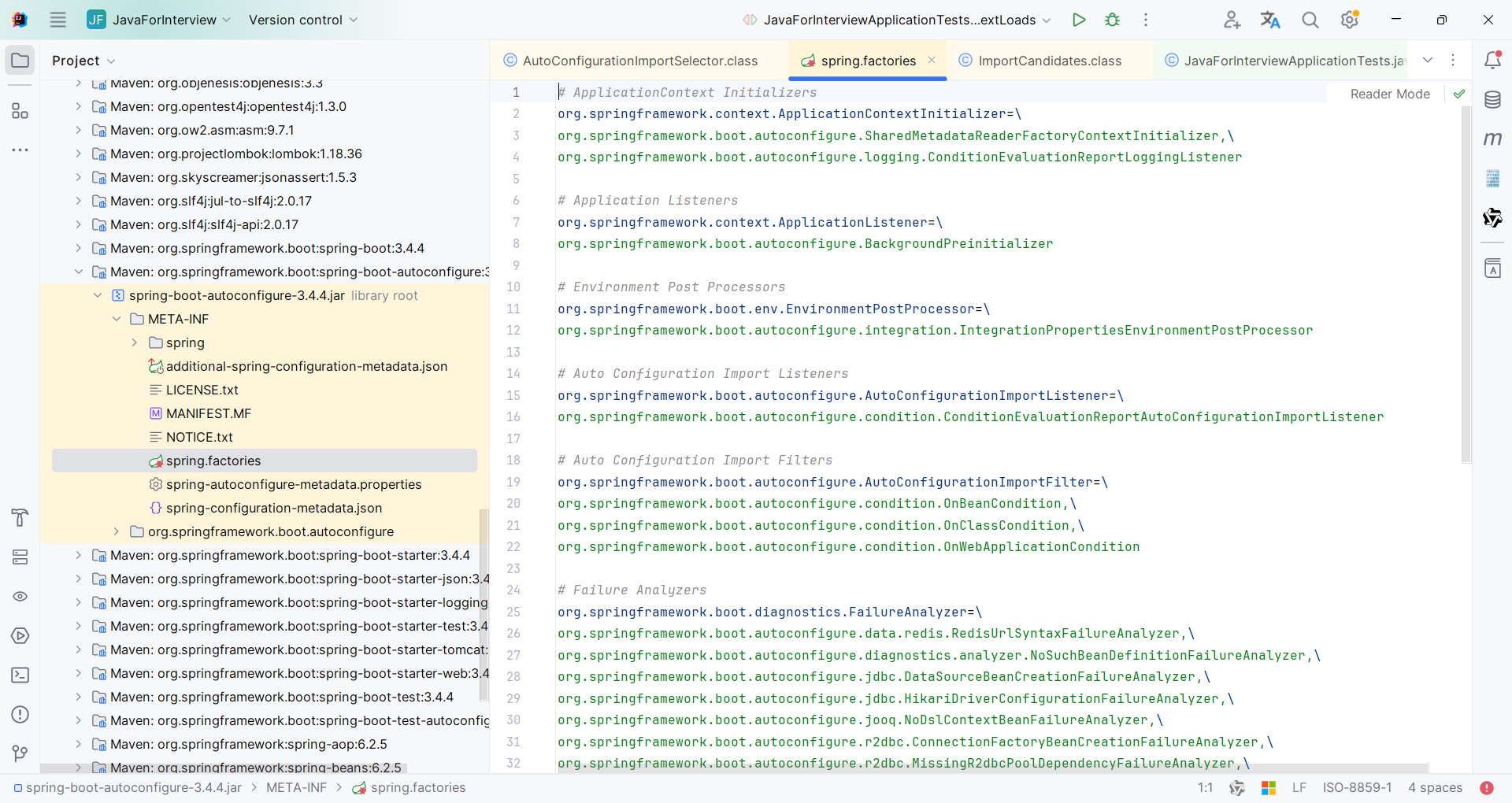Click the translate icon in toolbar
The height and width of the screenshot is (803, 1512).
click(x=1270, y=20)
